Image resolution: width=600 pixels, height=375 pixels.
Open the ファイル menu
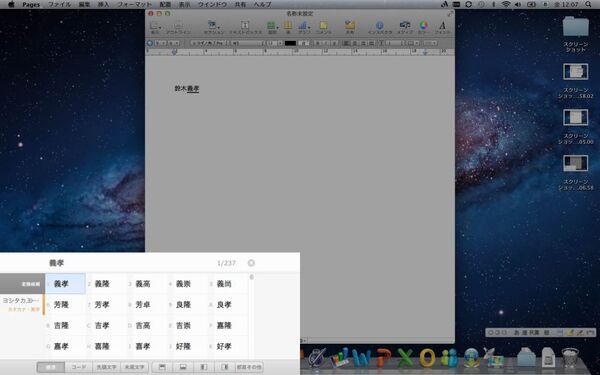[59, 4]
